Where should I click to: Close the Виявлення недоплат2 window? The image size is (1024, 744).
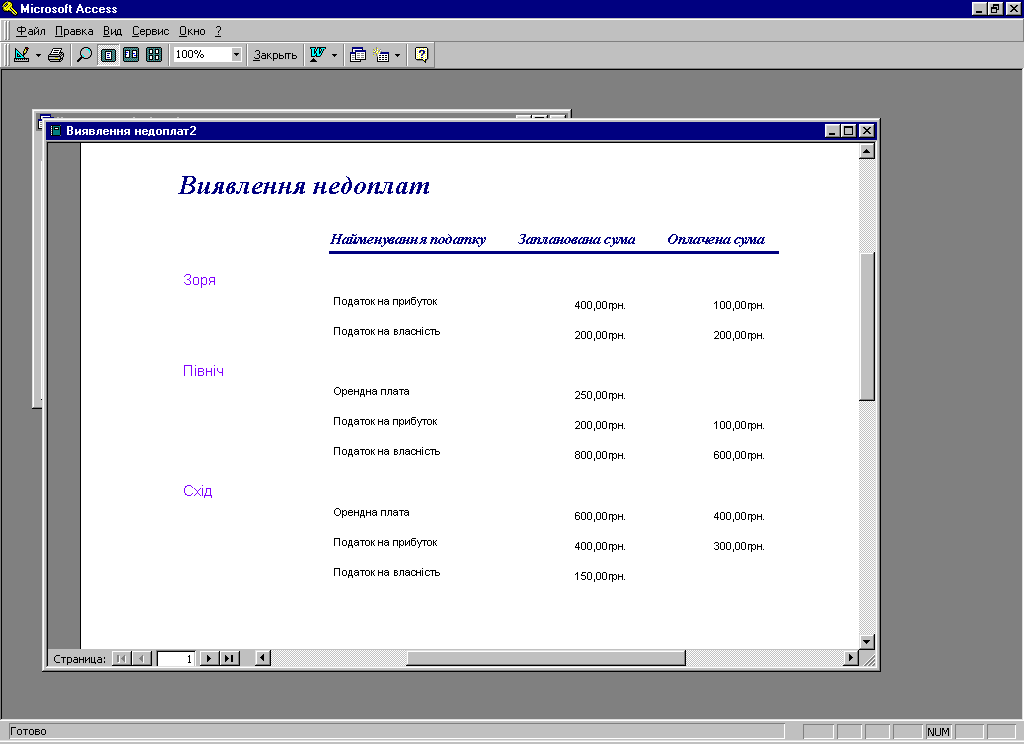[867, 131]
